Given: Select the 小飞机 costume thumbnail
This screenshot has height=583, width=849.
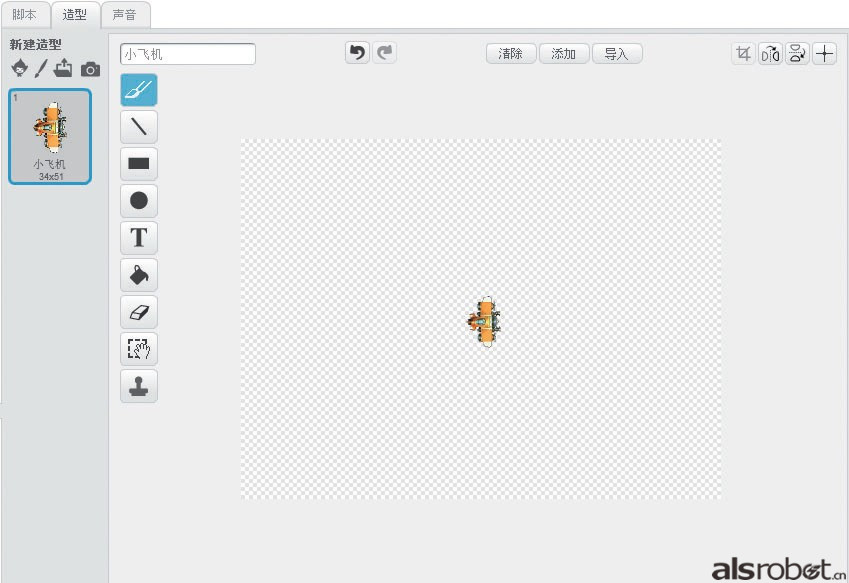Looking at the screenshot, I should [x=50, y=136].
